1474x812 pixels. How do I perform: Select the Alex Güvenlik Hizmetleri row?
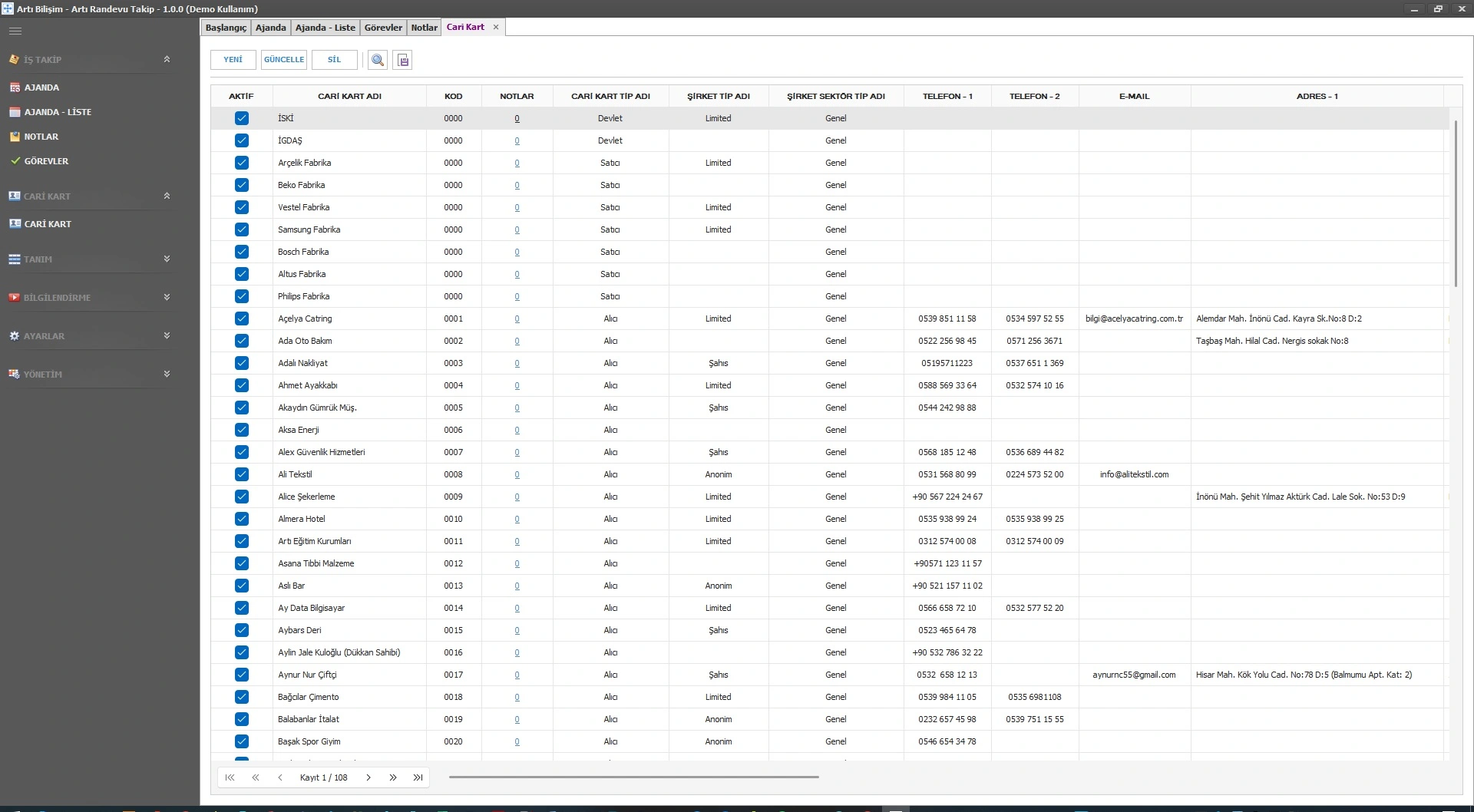click(829, 452)
